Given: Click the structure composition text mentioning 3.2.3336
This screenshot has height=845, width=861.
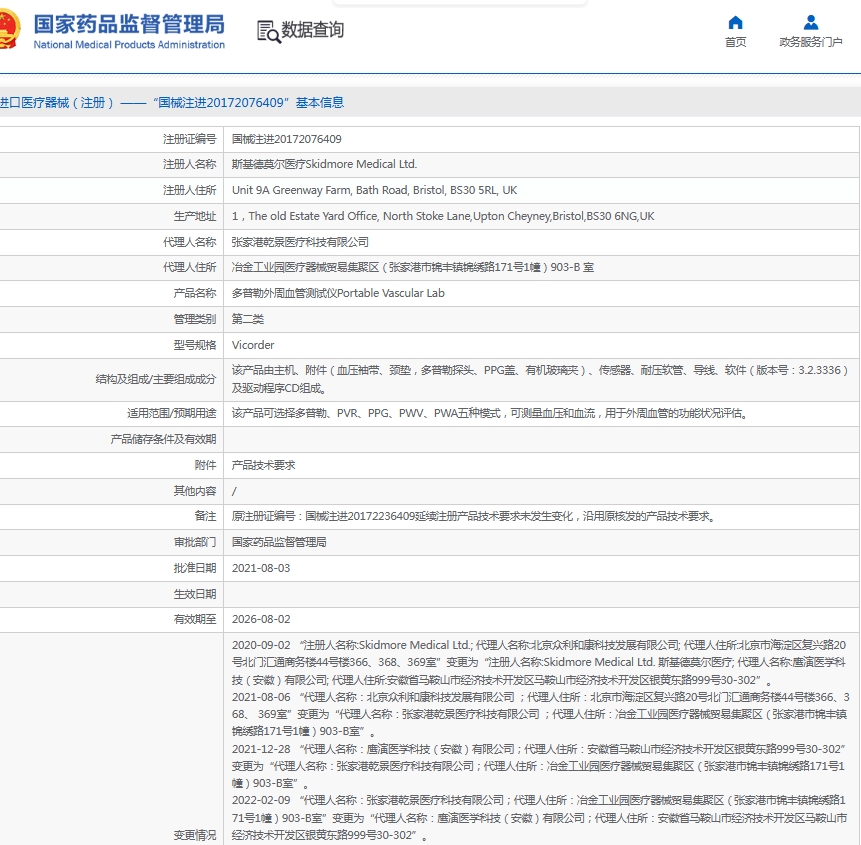Looking at the screenshot, I should point(540,379).
